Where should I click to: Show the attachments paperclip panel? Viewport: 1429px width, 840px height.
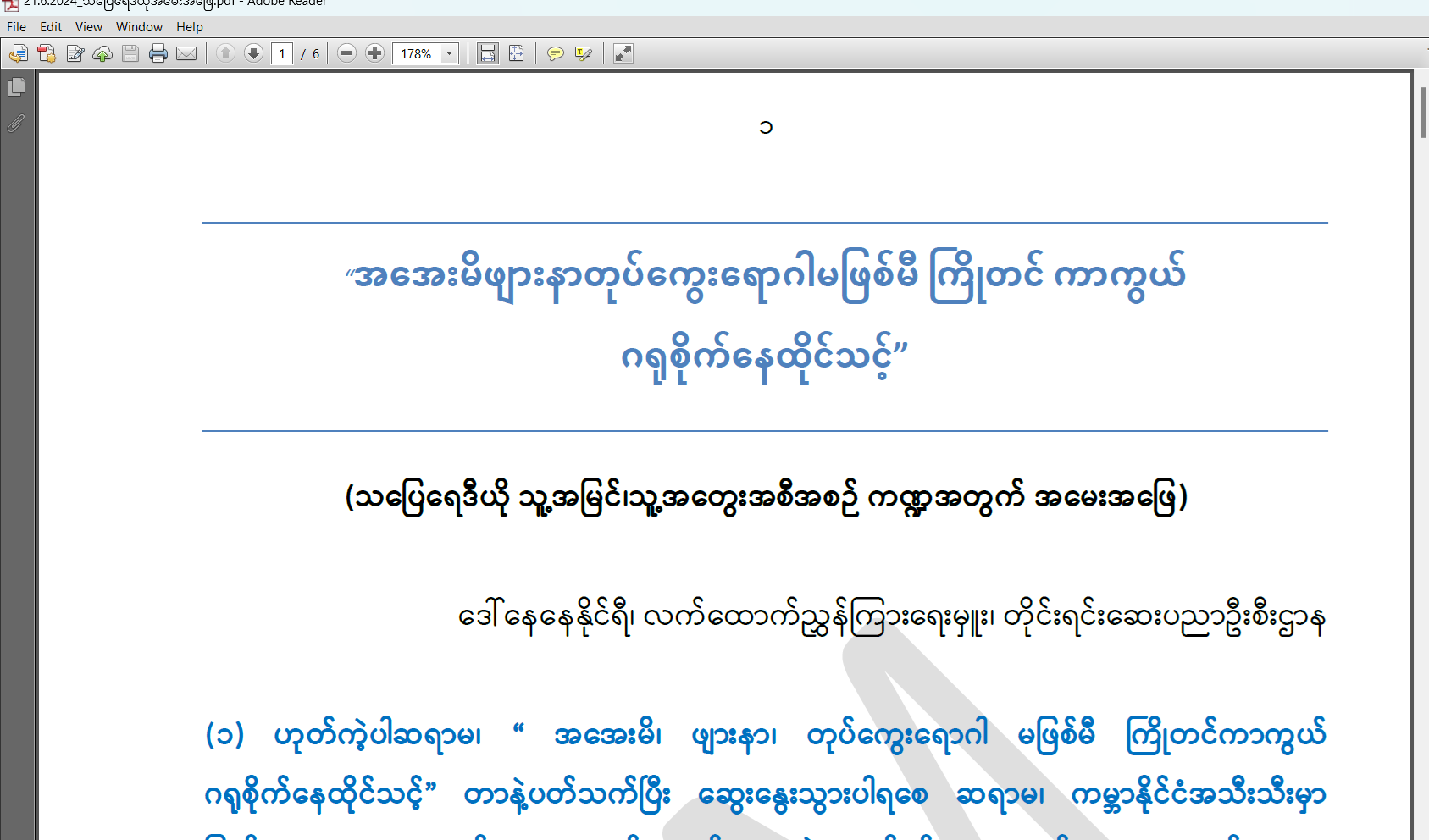click(16, 124)
